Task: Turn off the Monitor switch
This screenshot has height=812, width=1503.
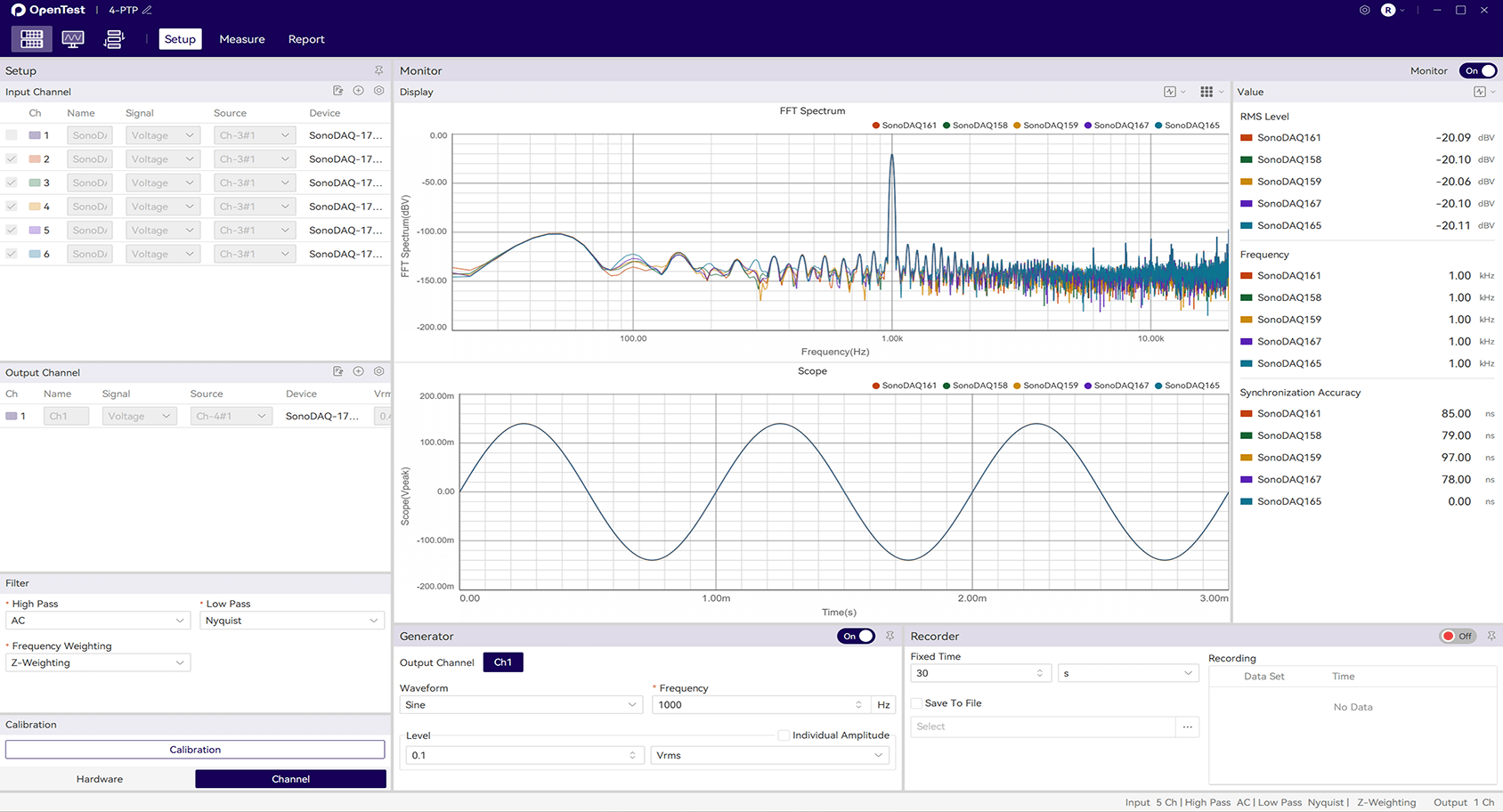Action: 1478,70
